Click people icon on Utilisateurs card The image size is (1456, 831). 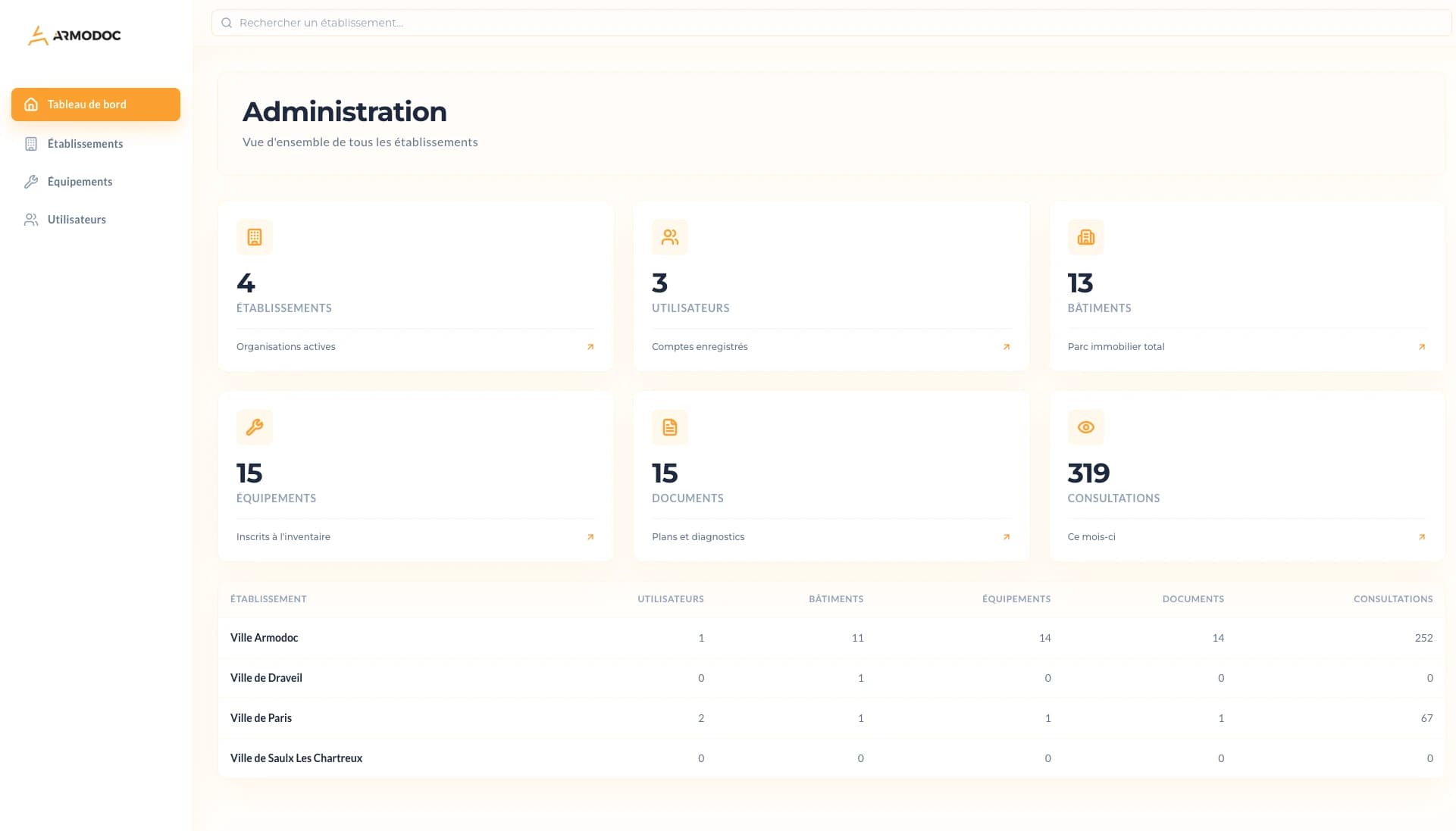click(669, 237)
